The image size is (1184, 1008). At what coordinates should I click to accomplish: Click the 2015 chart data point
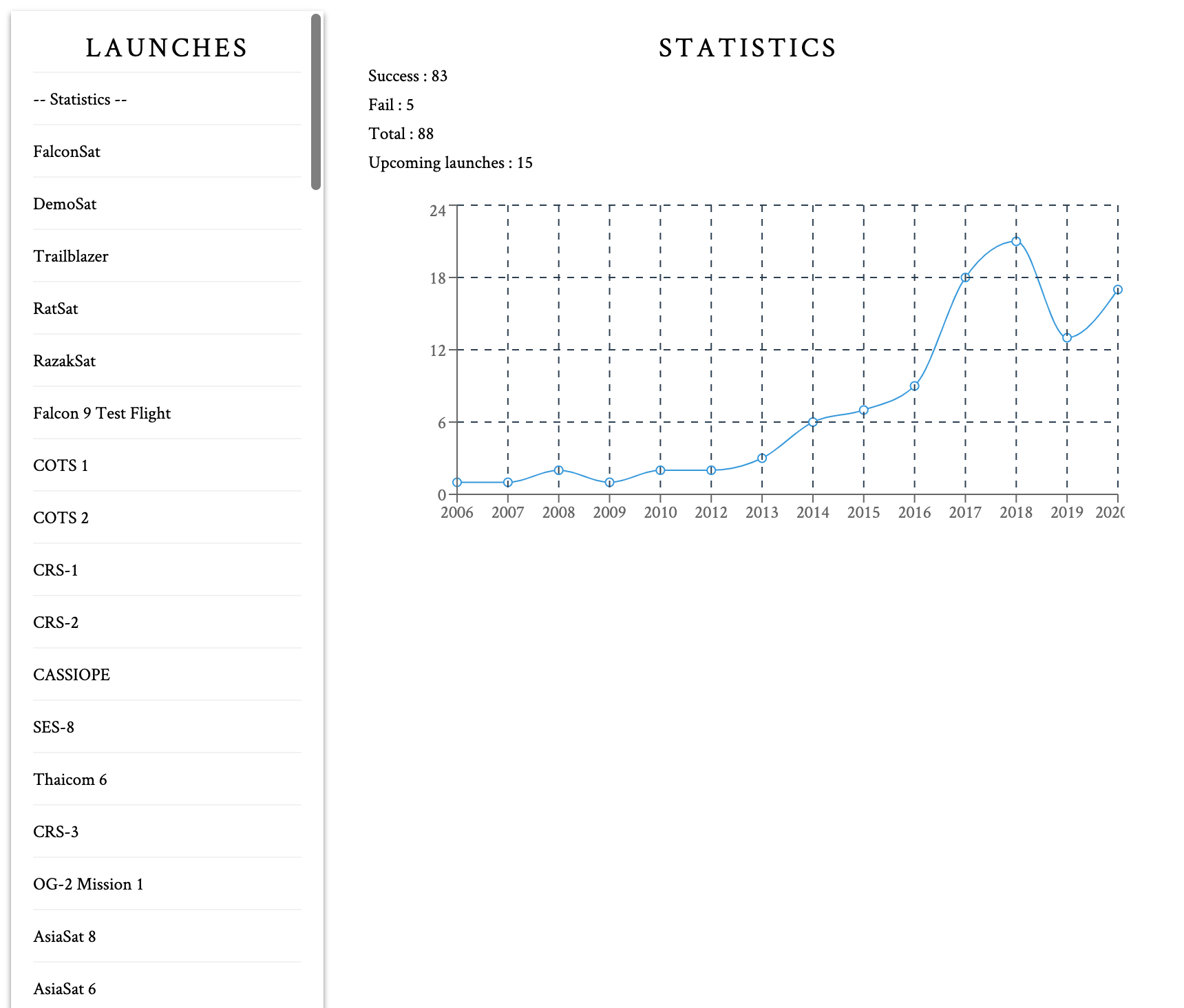click(863, 410)
